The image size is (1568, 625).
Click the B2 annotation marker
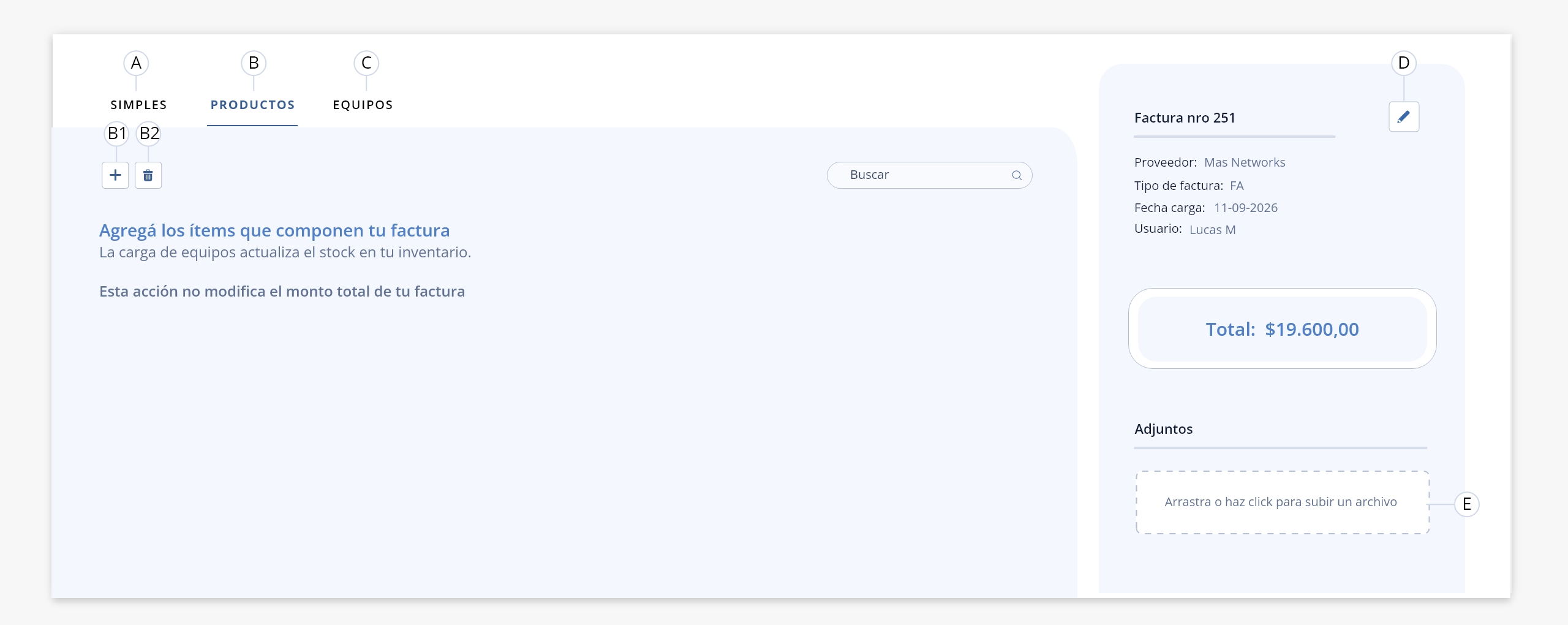pos(149,134)
